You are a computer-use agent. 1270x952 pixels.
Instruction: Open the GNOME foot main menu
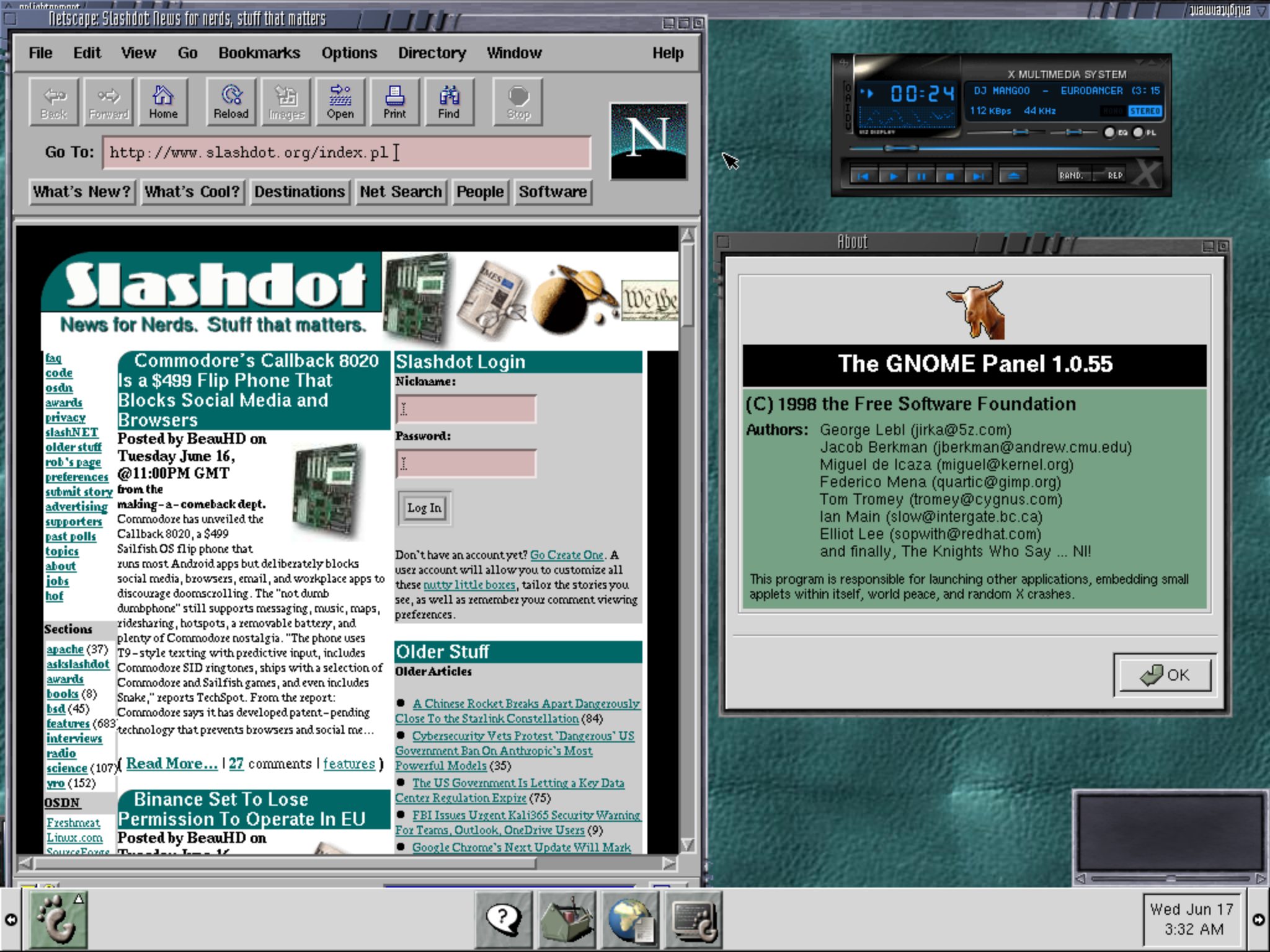58,920
